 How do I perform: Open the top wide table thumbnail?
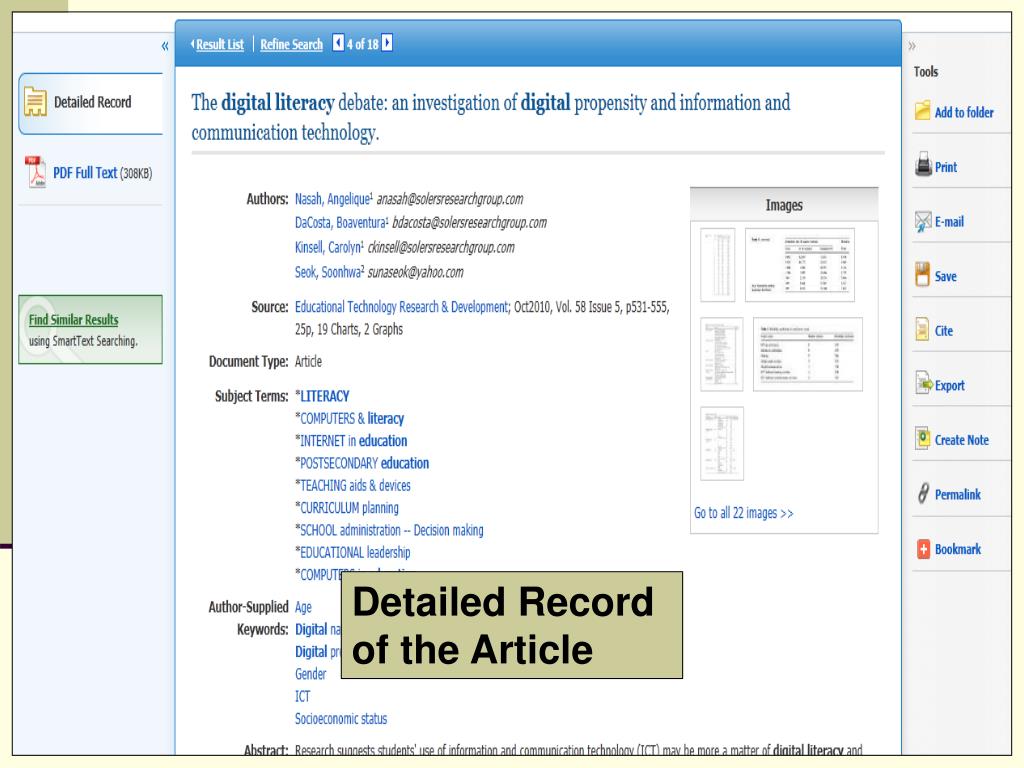pyautogui.click(x=799, y=264)
